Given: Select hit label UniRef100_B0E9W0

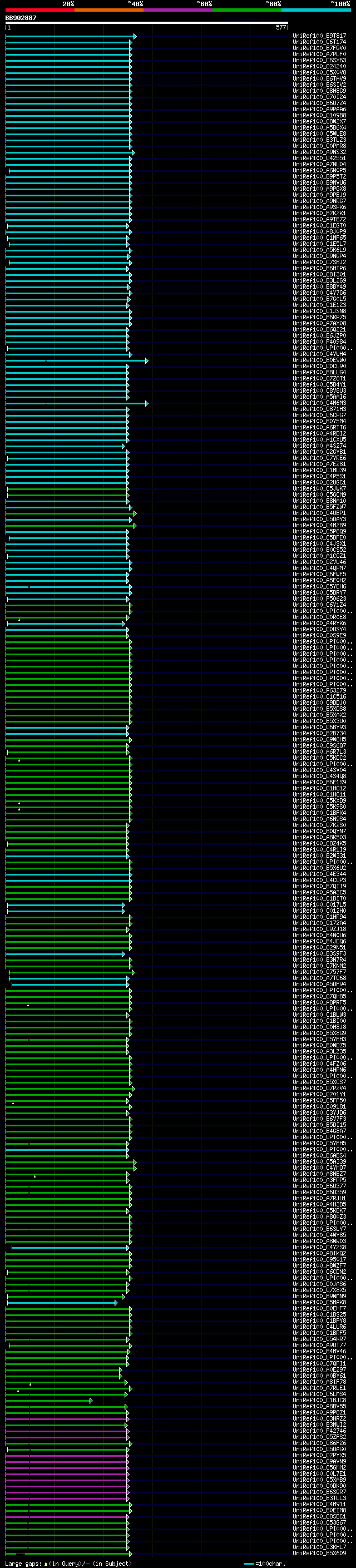Looking at the screenshot, I should [319, 360].
